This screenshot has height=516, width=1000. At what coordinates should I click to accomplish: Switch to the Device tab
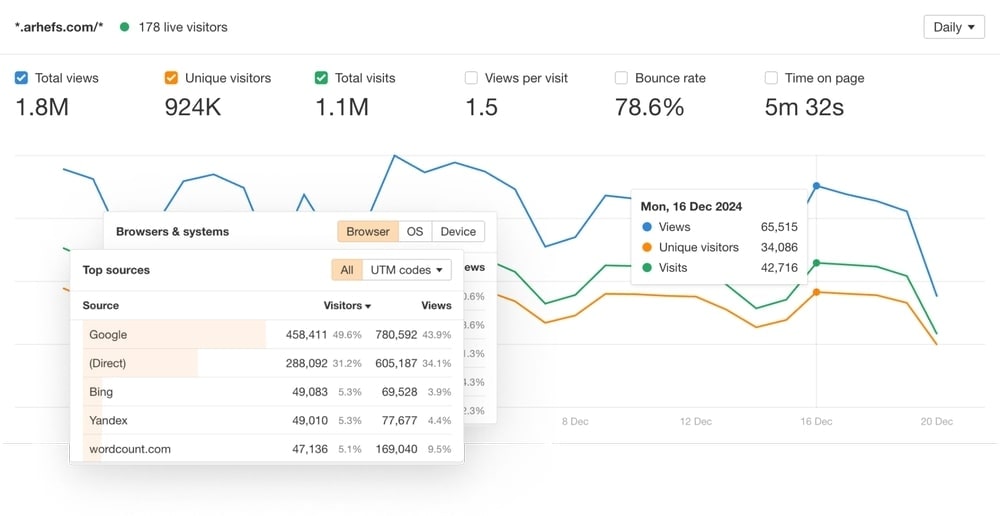point(458,232)
